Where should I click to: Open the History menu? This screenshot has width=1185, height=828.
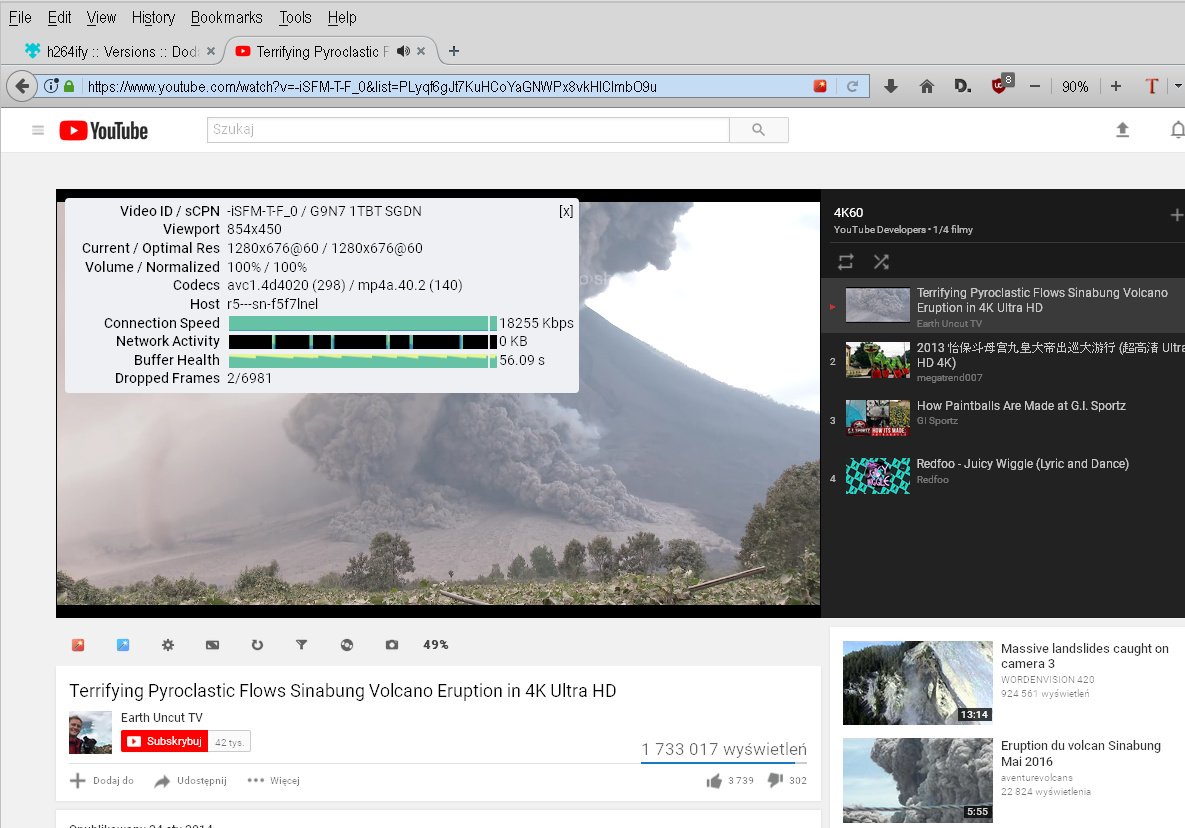click(x=153, y=17)
